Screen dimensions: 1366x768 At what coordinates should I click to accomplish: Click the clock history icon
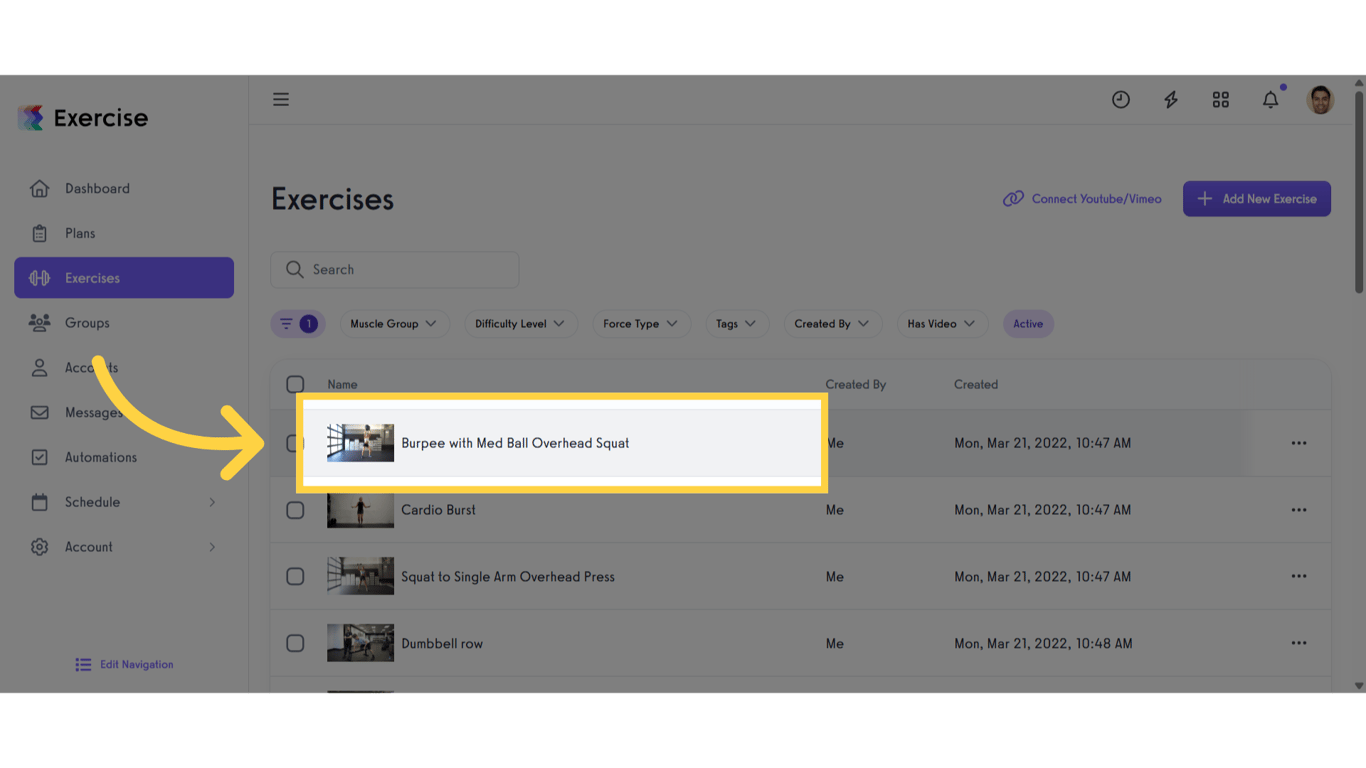coord(1120,99)
